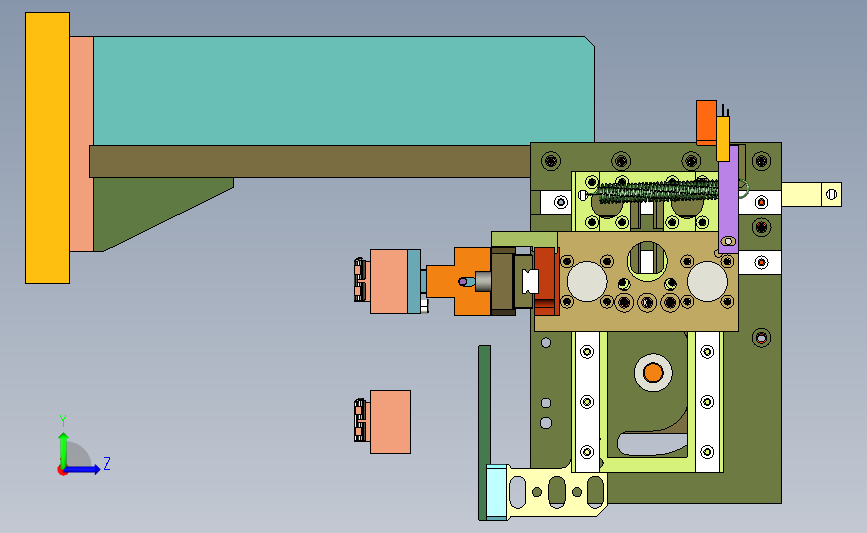
Task: Click the curved slot in lower plate
Action: (652, 443)
